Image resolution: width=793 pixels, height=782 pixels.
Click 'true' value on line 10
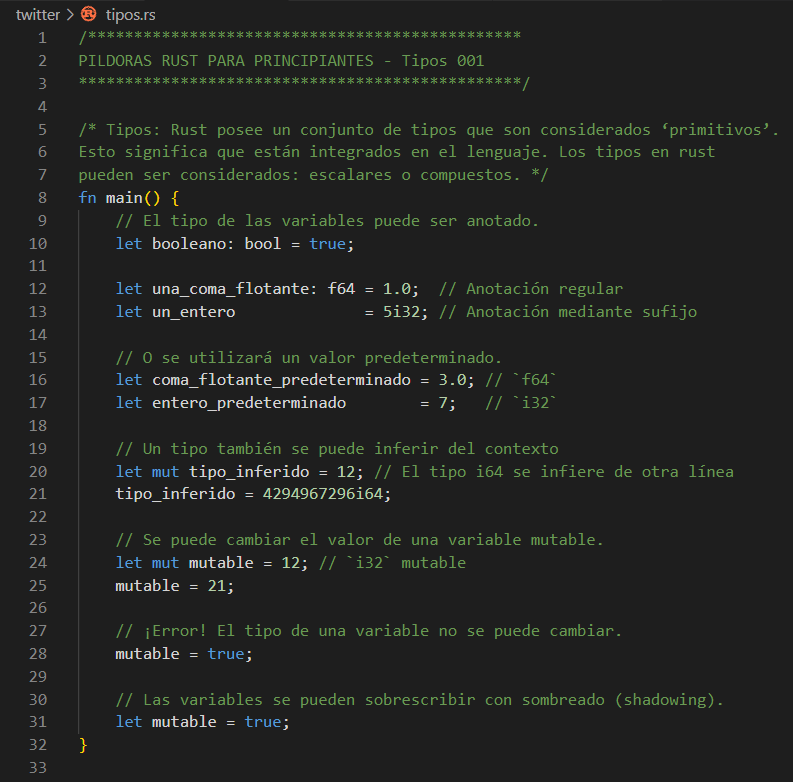click(327, 244)
